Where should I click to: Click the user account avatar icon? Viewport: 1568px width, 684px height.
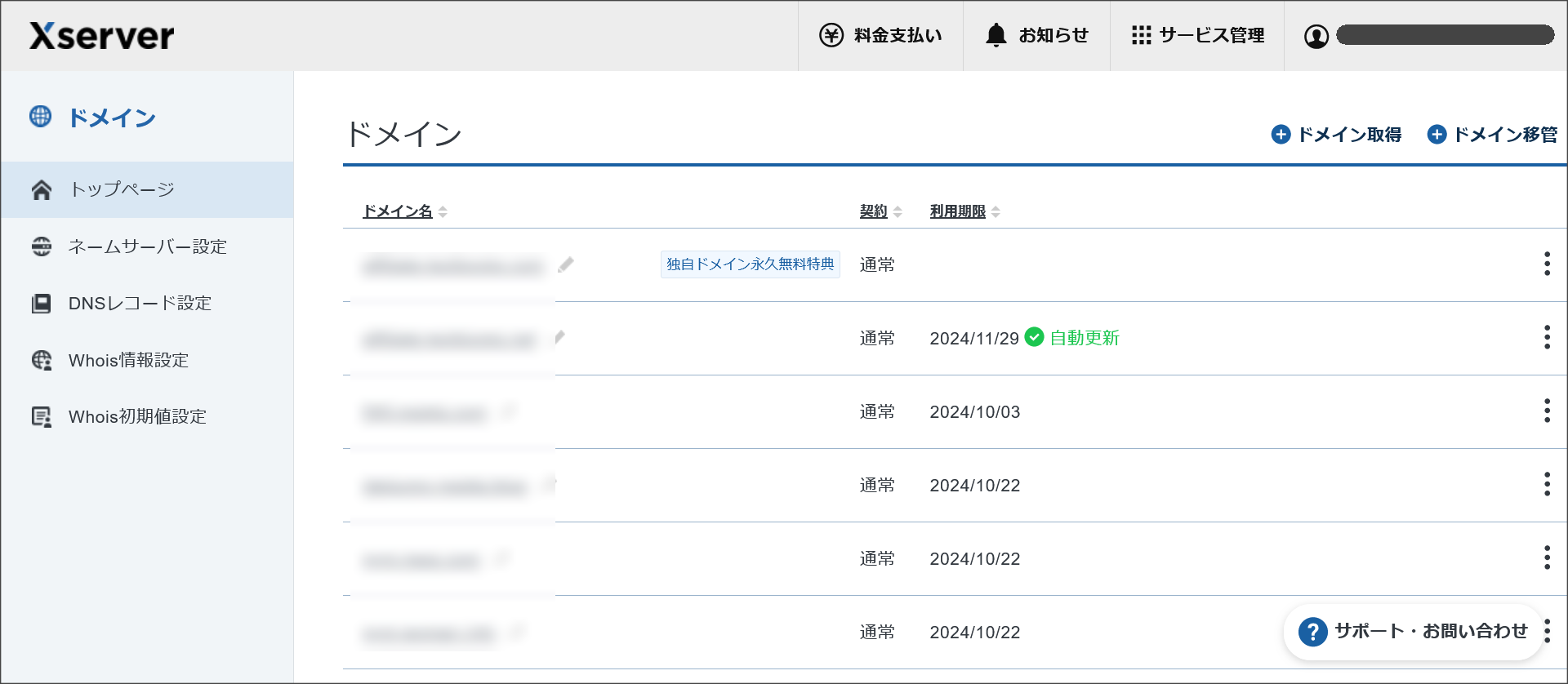[1316, 36]
